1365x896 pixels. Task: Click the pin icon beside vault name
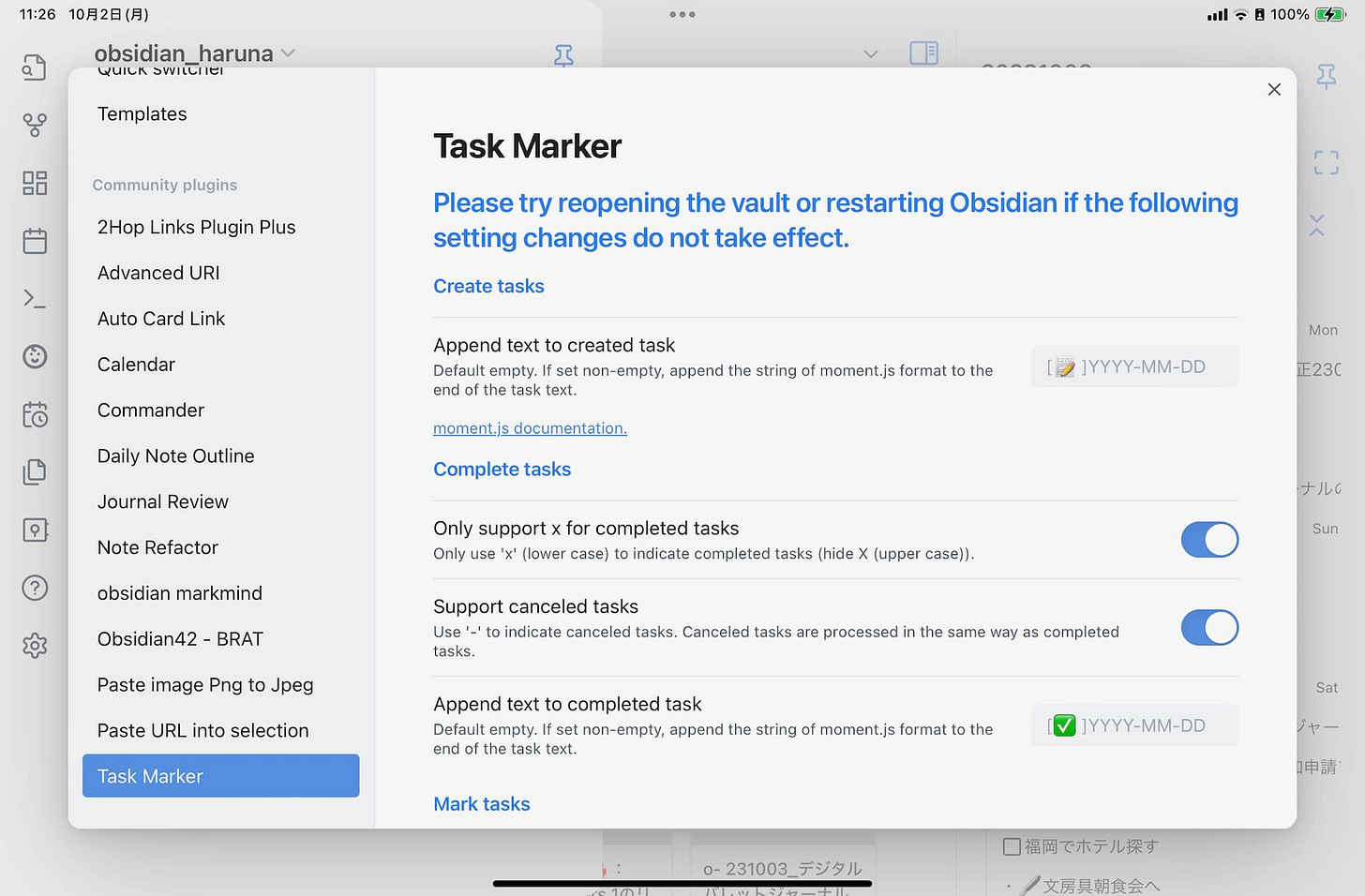pyautogui.click(x=563, y=55)
